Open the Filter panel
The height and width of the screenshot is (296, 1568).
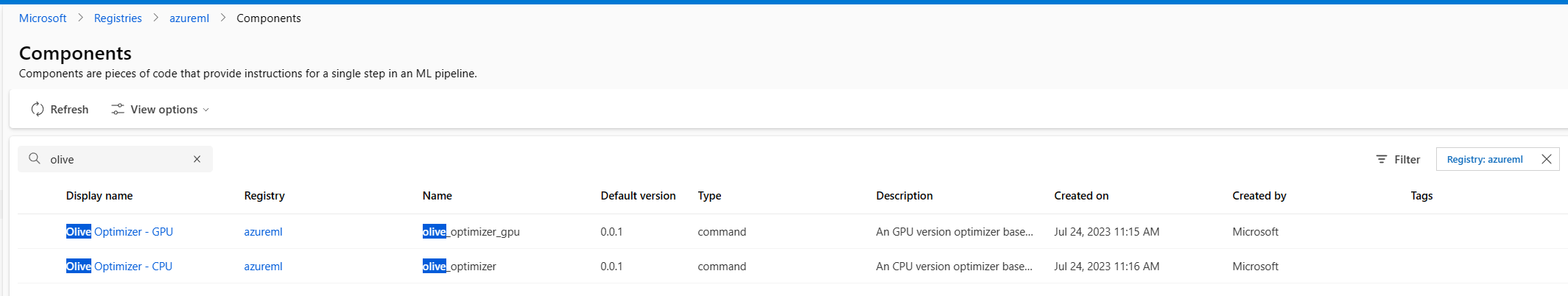coord(1398,160)
